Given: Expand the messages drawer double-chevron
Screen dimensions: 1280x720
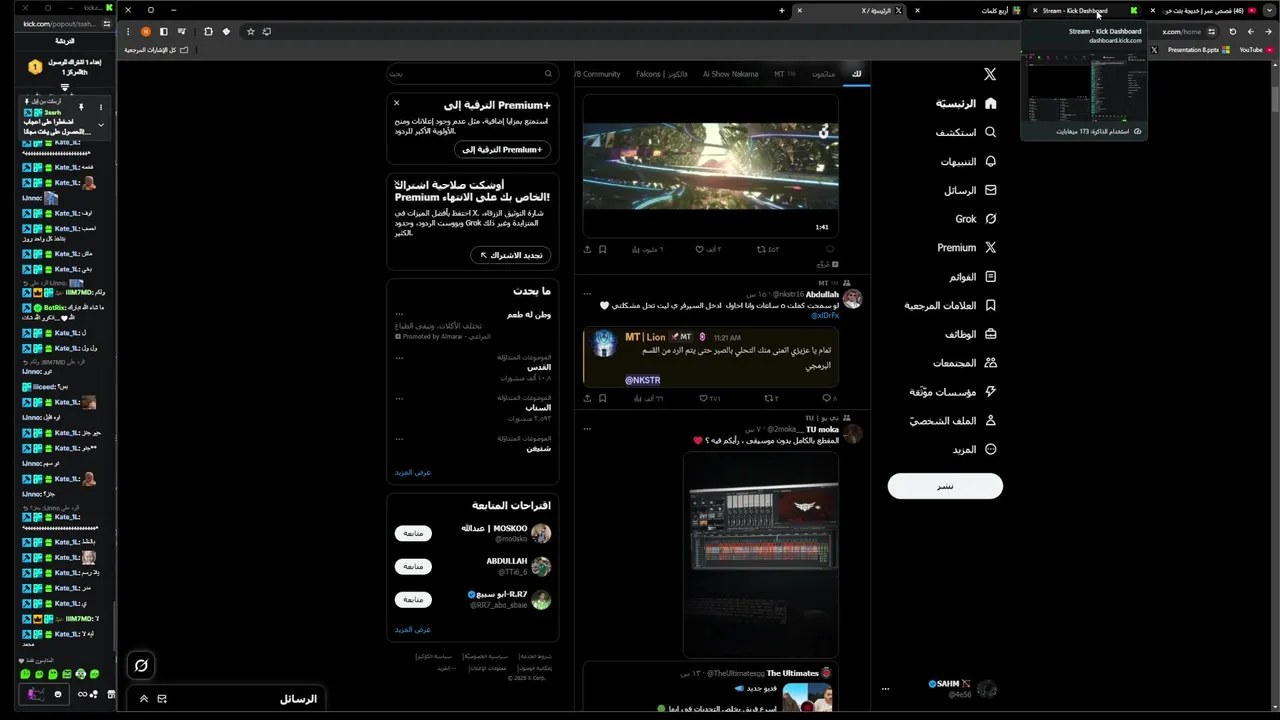Looking at the screenshot, I should [x=144, y=699].
